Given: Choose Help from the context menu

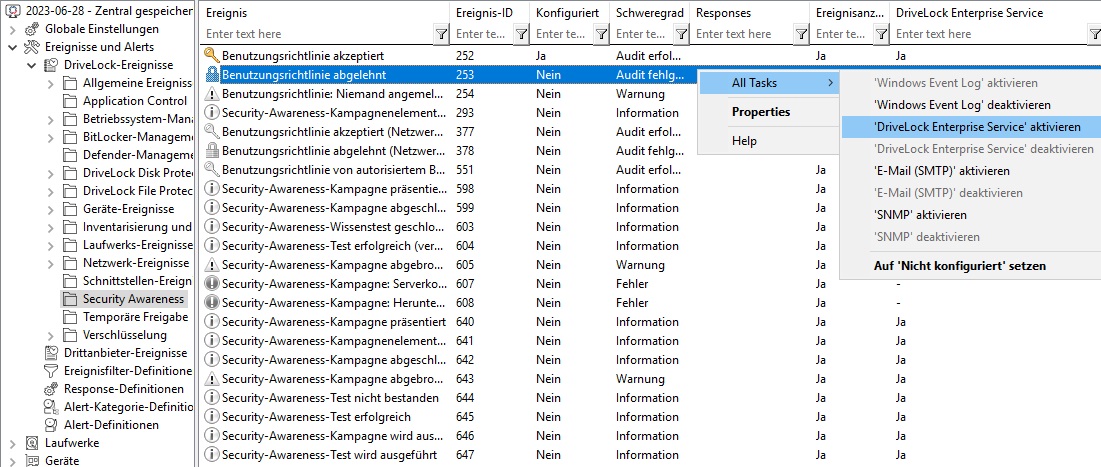Looking at the screenshot, I should click(x=770, y=141).
